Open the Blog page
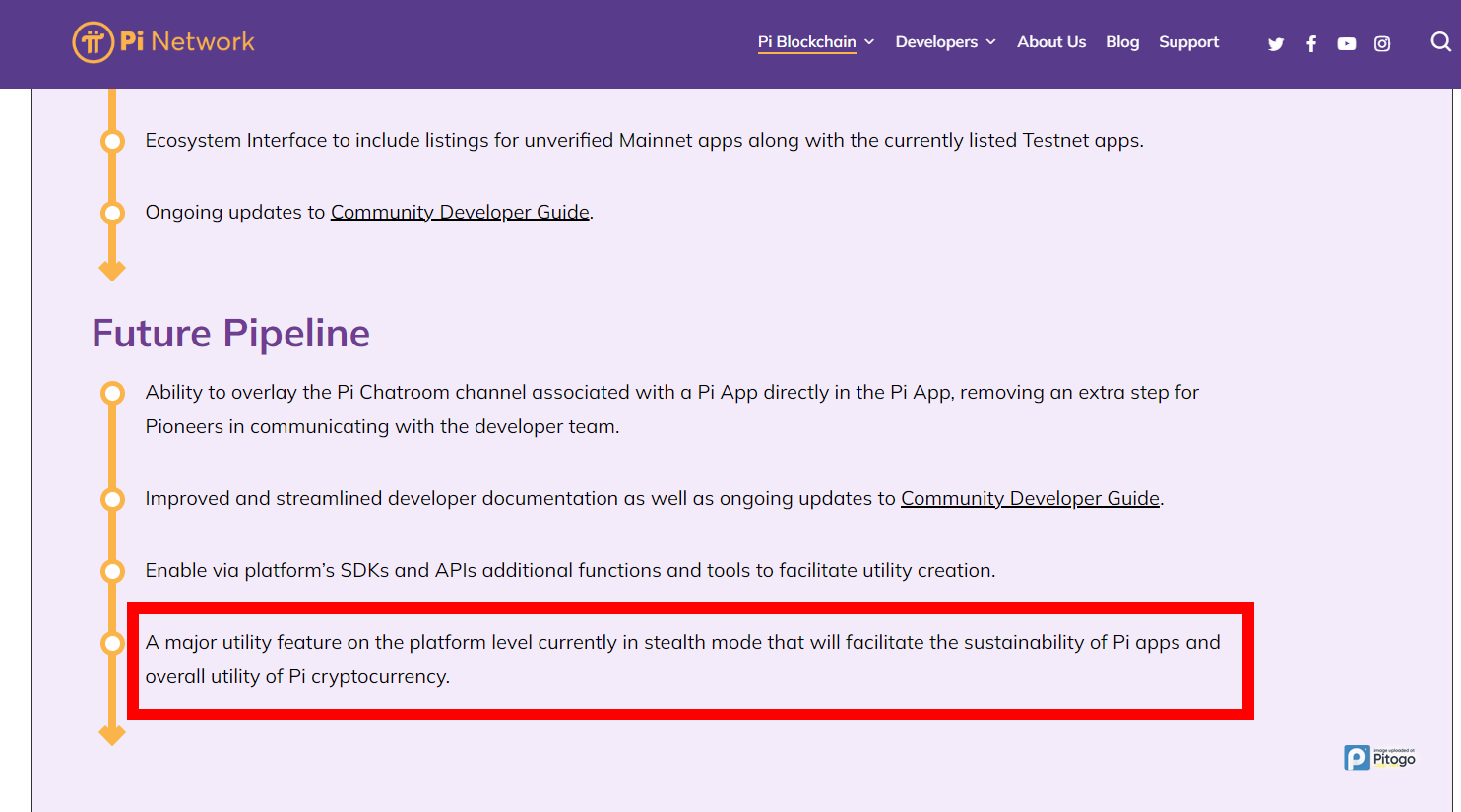Image resolution: width=1461 pixels, height=812 pixels. [1121, 42]
